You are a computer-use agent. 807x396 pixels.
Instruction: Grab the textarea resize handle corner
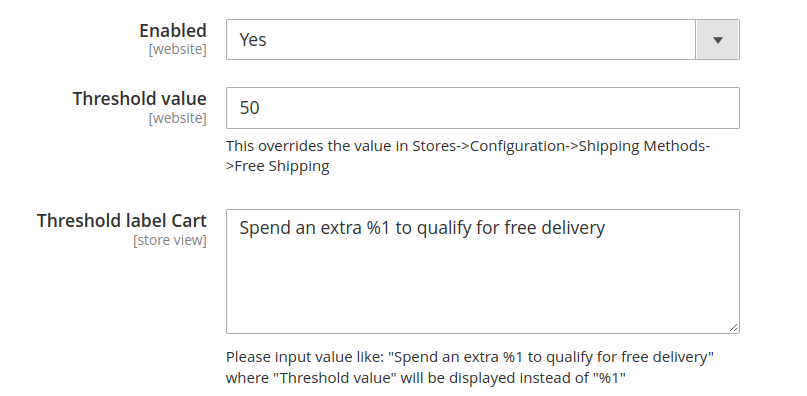[733, 328]
